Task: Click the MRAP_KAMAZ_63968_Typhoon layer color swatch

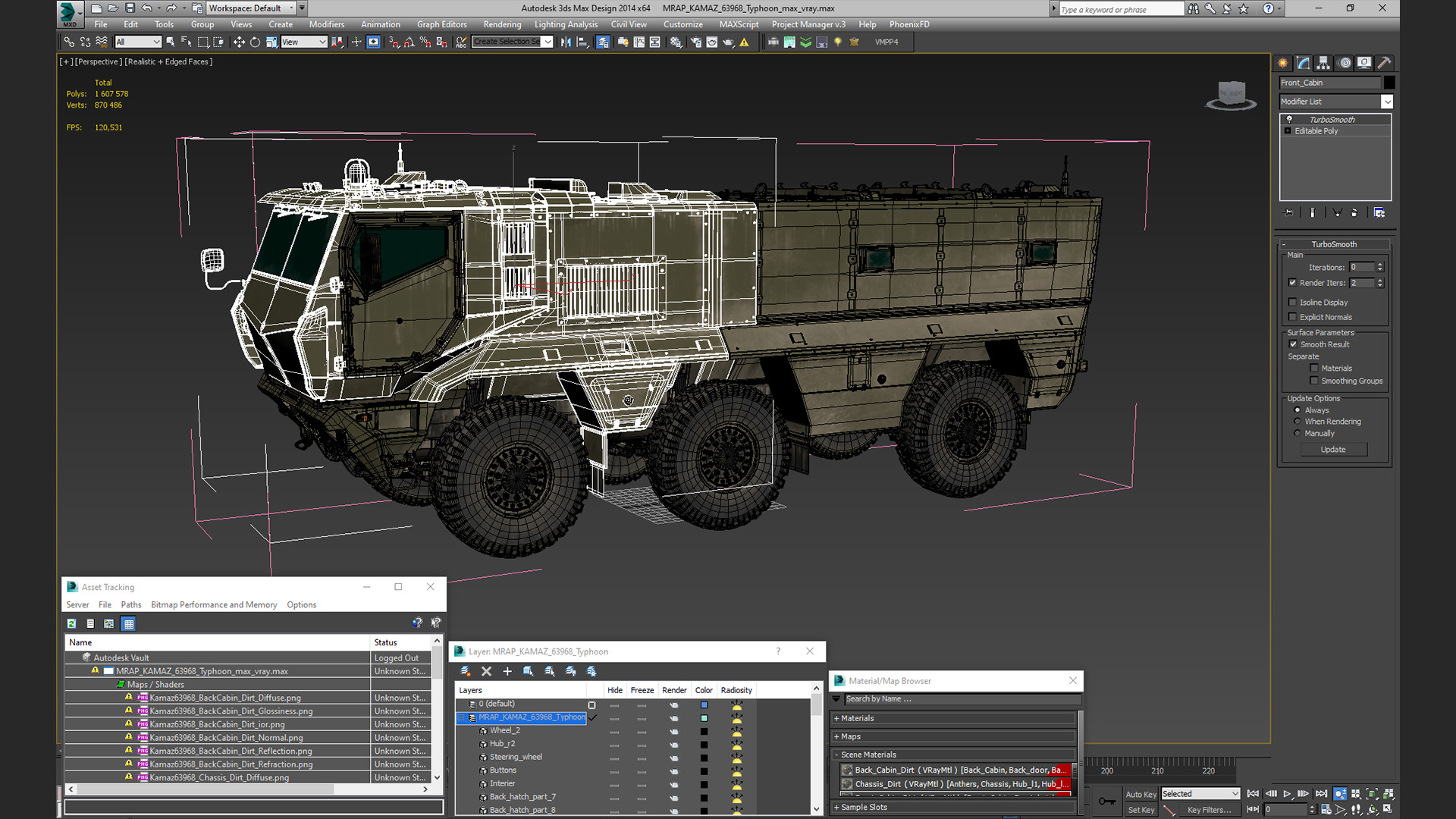Action: pos(704,718)
